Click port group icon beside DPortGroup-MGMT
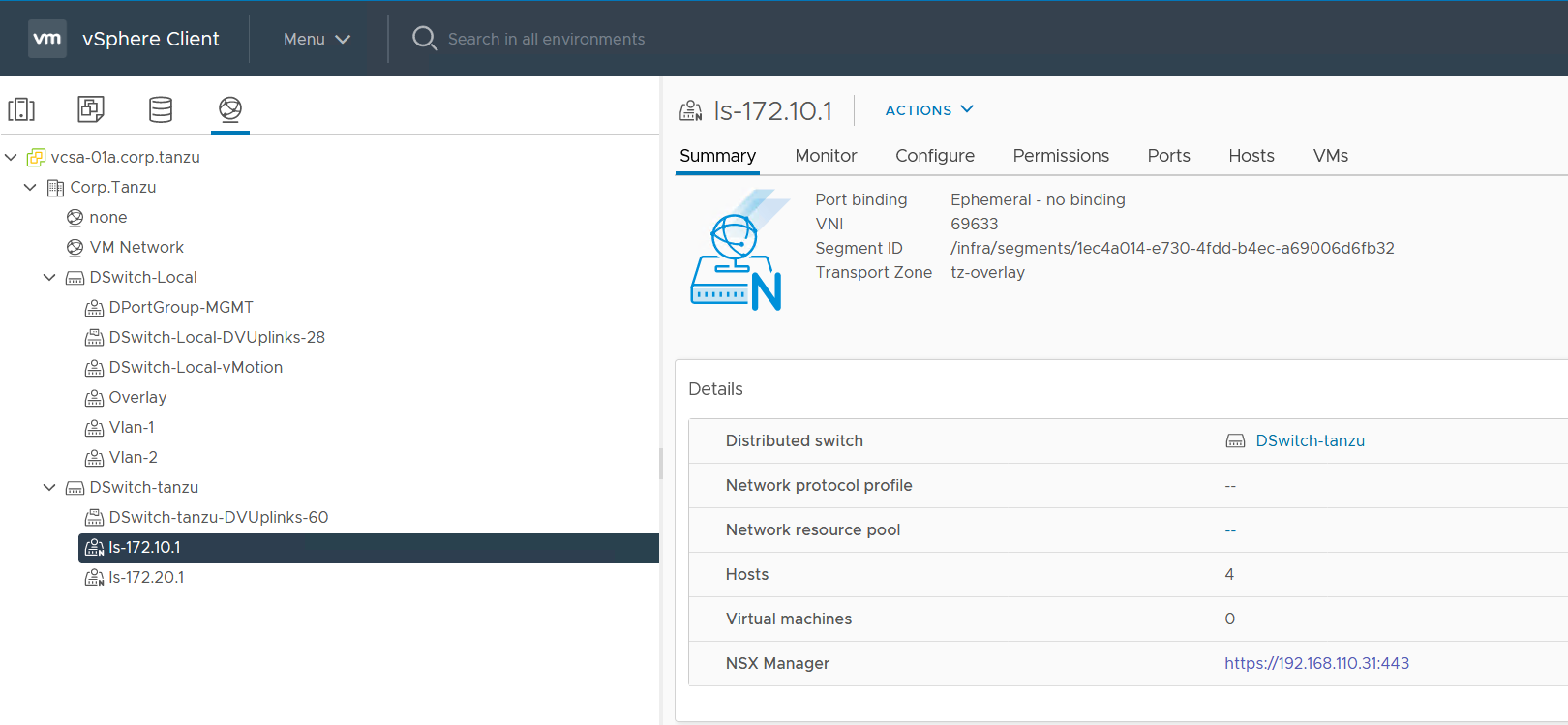This screenshot has width=1568, height=725. 94,308
